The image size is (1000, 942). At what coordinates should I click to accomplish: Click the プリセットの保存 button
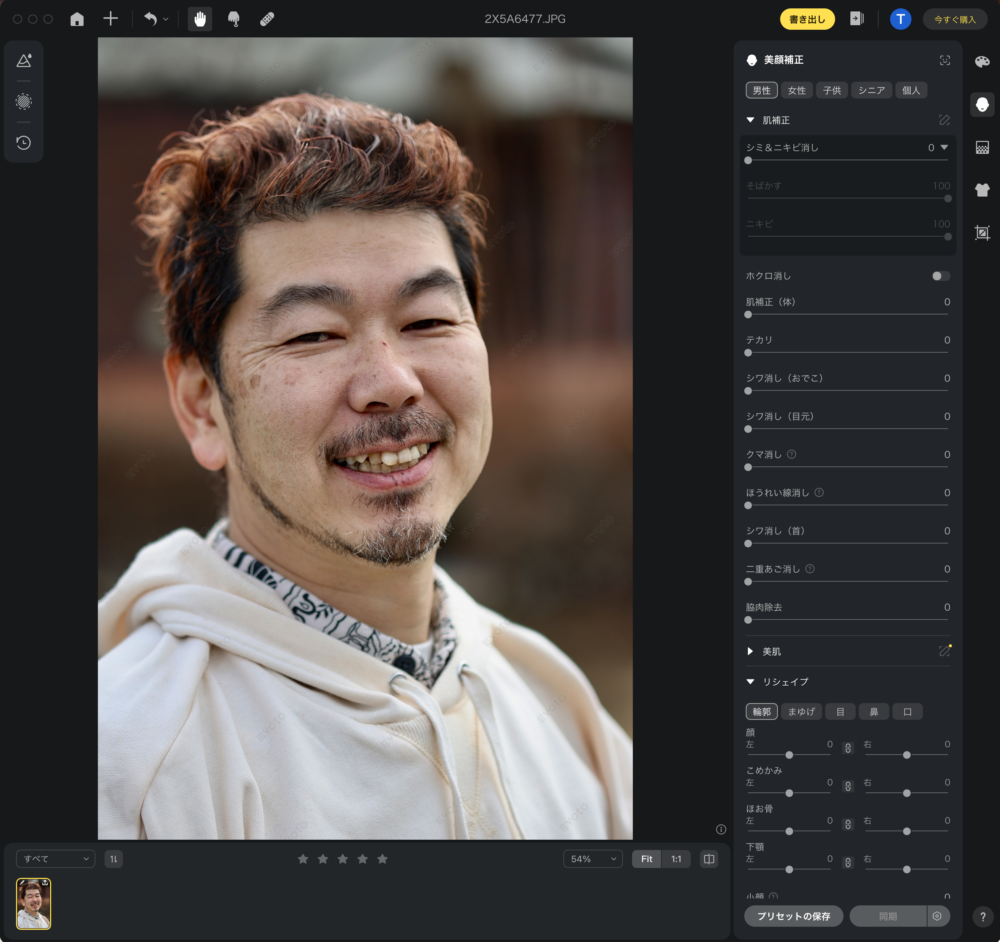click(x=793, y=916)
